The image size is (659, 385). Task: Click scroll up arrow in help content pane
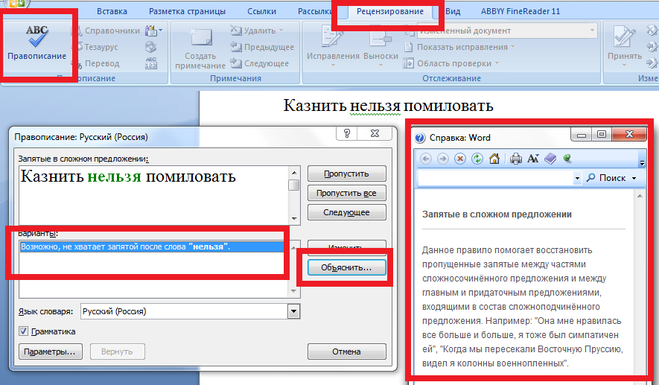640,196
